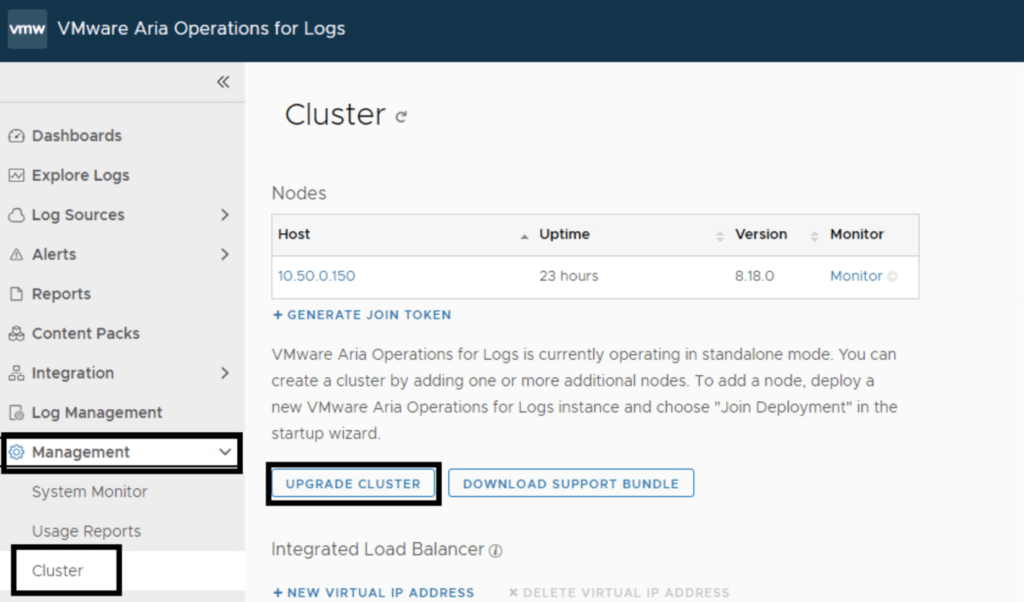Click the Alerts triangle icon
The height and width of the screenshot is (602, 1024).
tap(16, 255)
